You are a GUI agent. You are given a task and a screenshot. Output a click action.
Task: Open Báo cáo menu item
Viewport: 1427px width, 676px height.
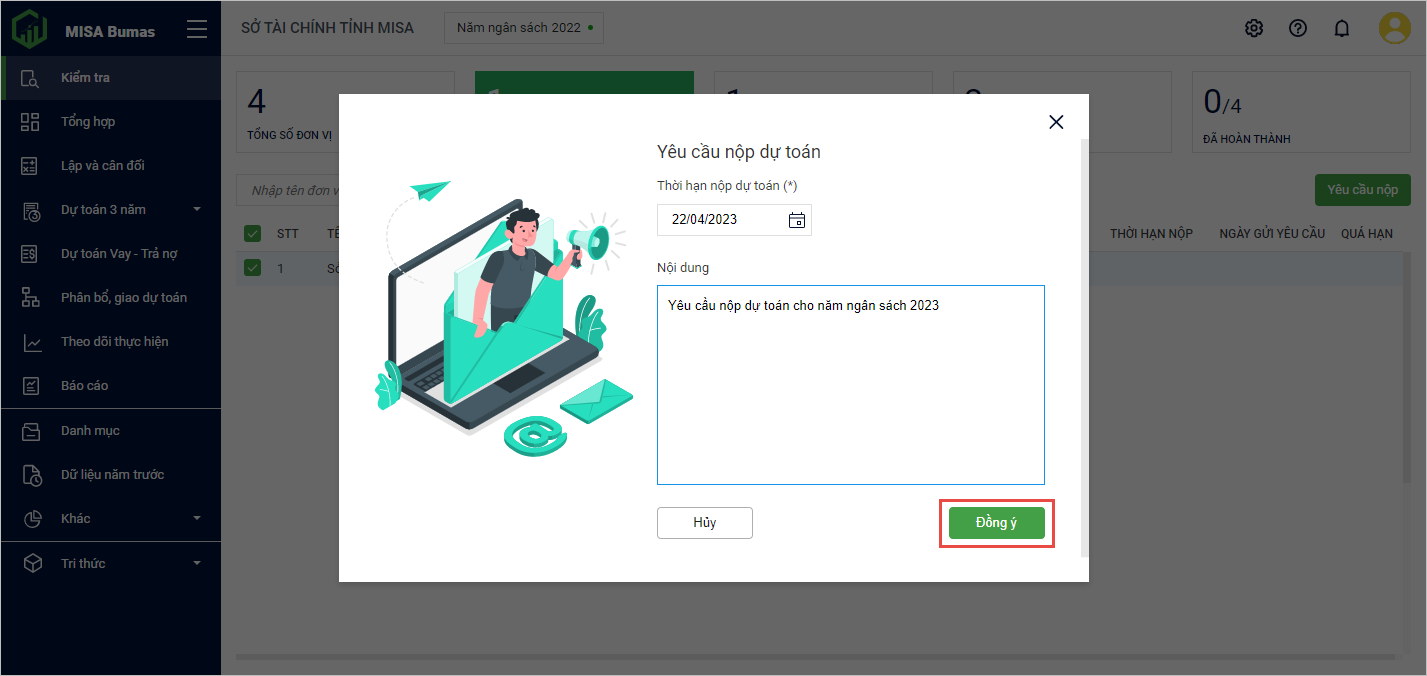[110, 386]
